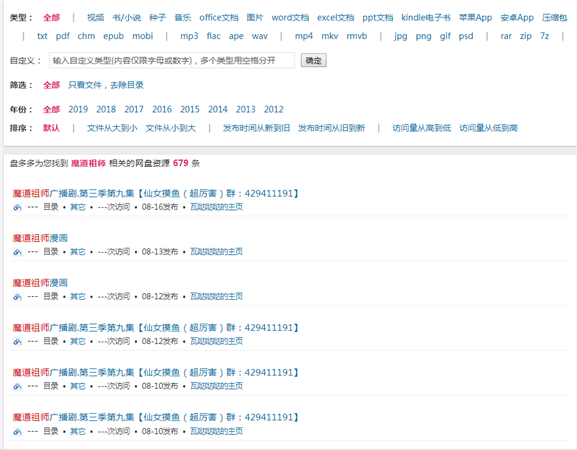Filter by mp3 extension
Viewport: 577px width, 450px height.
[x=189, y=36]
